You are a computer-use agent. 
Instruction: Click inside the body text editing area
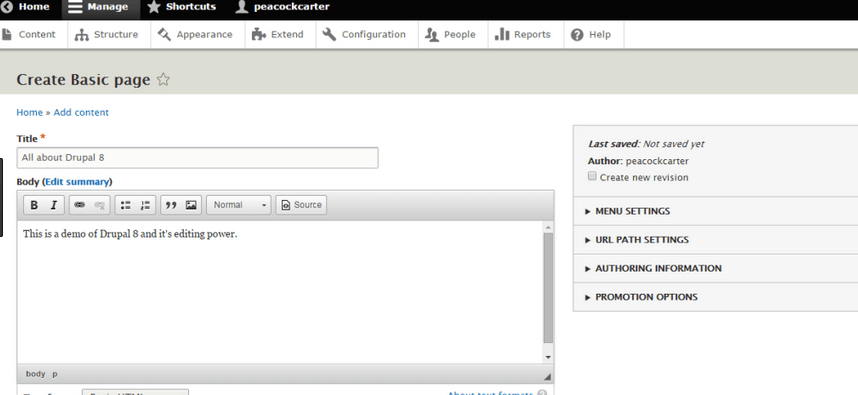tap(280, 292)
